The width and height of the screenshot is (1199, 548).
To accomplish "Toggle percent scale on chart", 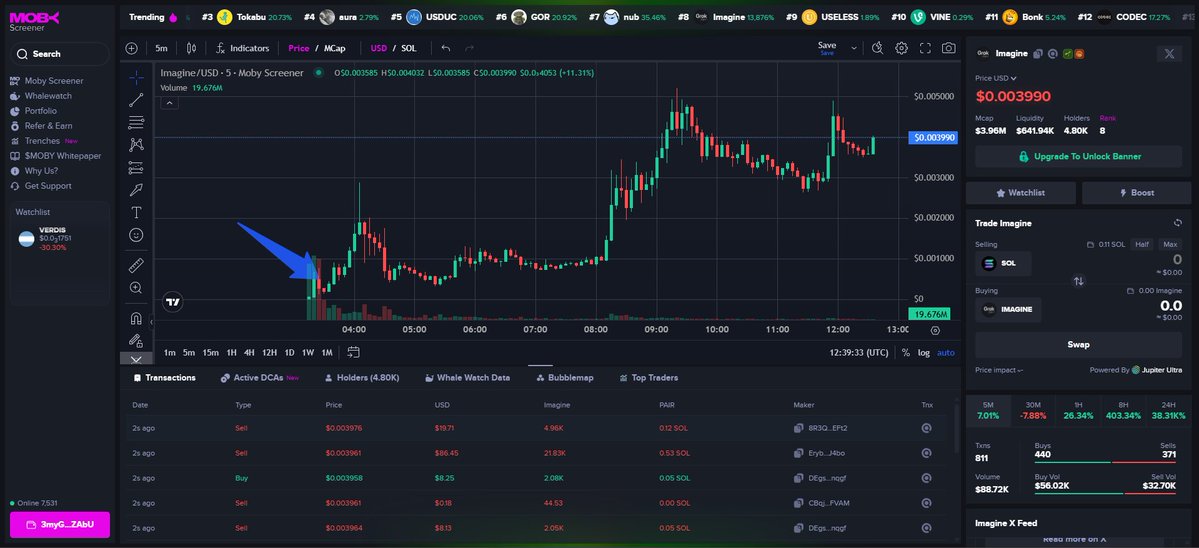I will tap(906, 352).
